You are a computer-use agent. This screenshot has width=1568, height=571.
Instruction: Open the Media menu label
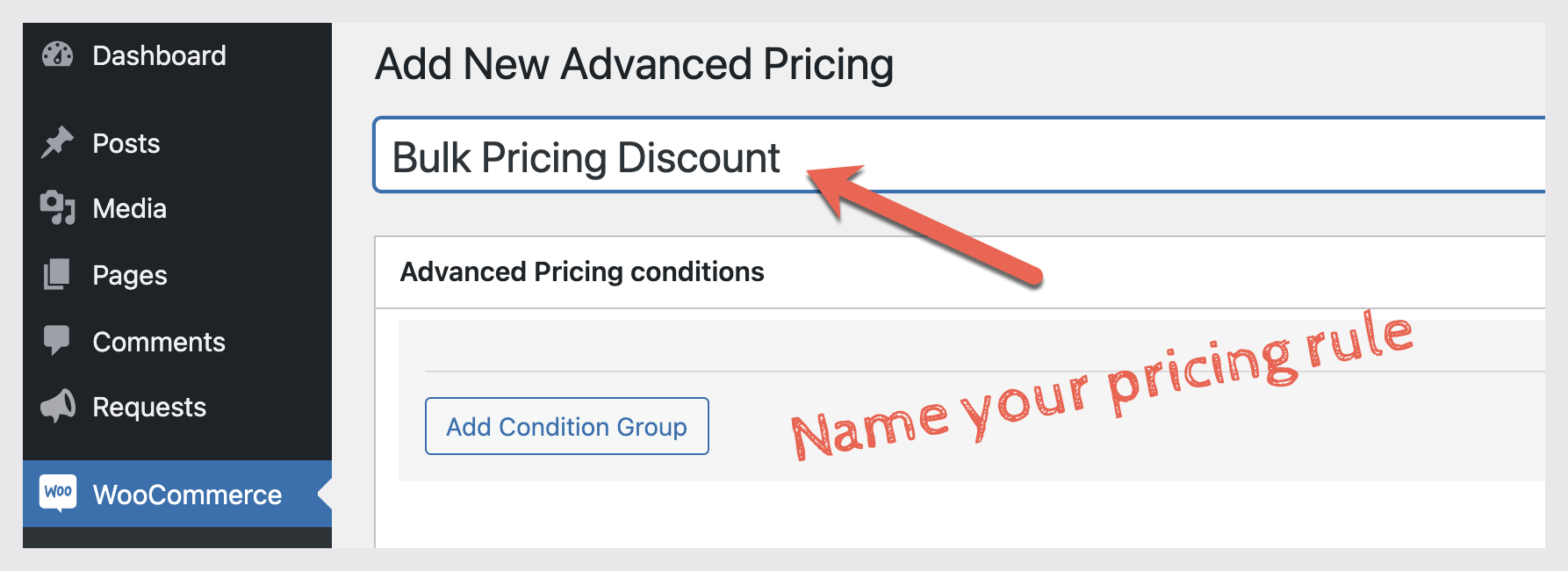point(129,209)
